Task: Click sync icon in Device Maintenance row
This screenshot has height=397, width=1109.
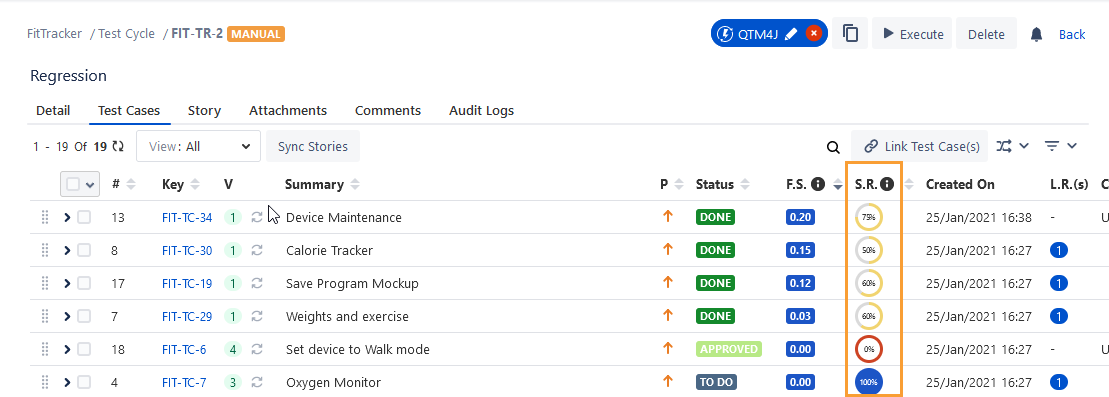Action: point(257,217)
